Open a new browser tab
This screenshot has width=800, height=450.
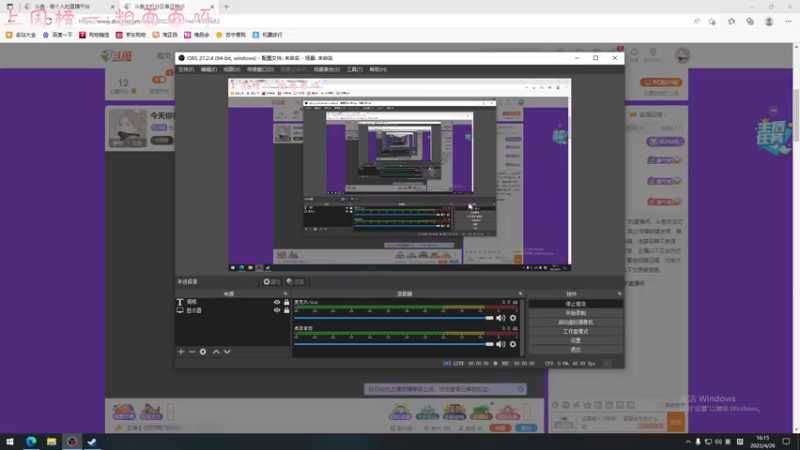[226, 7]
